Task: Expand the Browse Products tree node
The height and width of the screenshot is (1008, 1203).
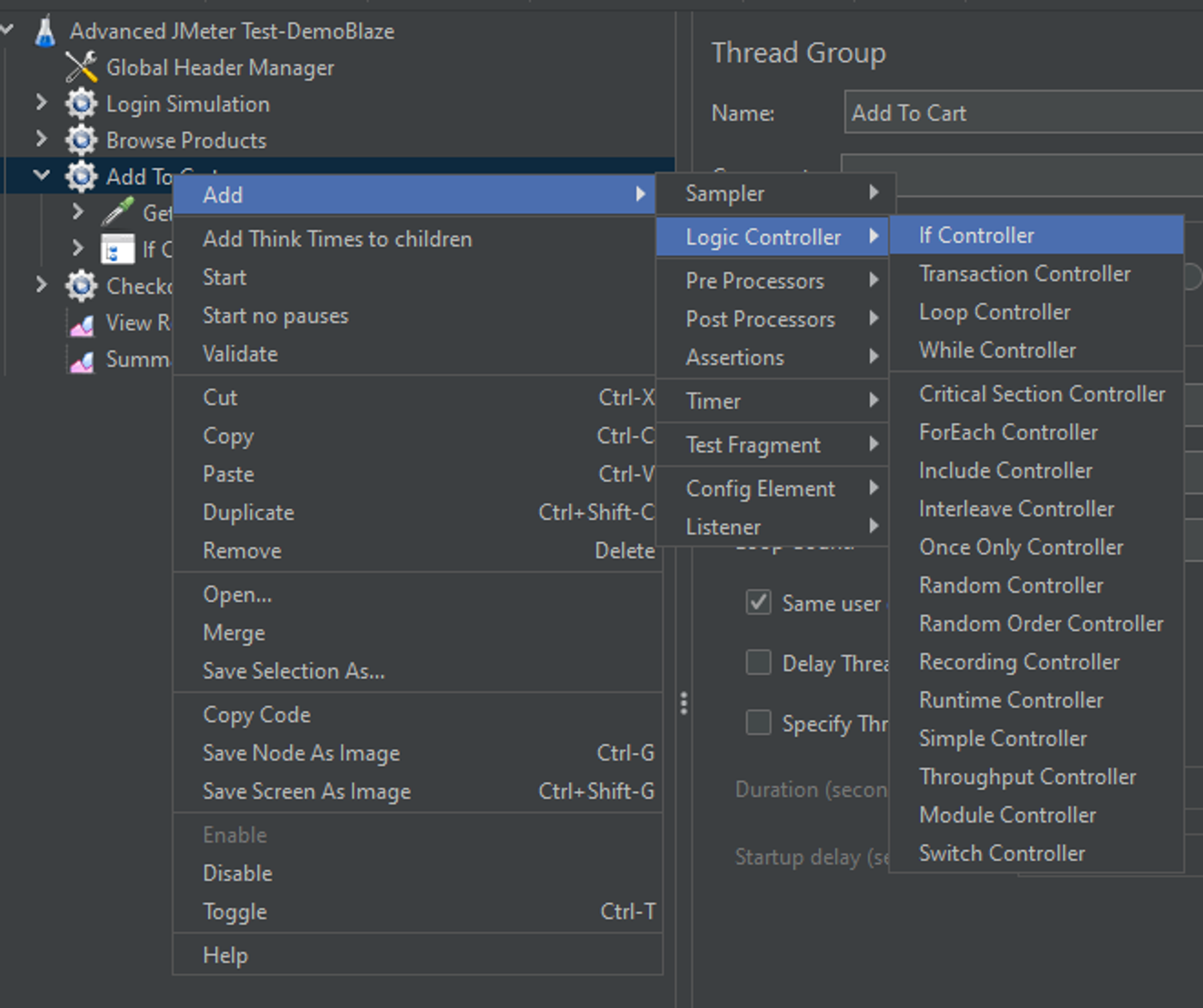Action: coord(41,139)
